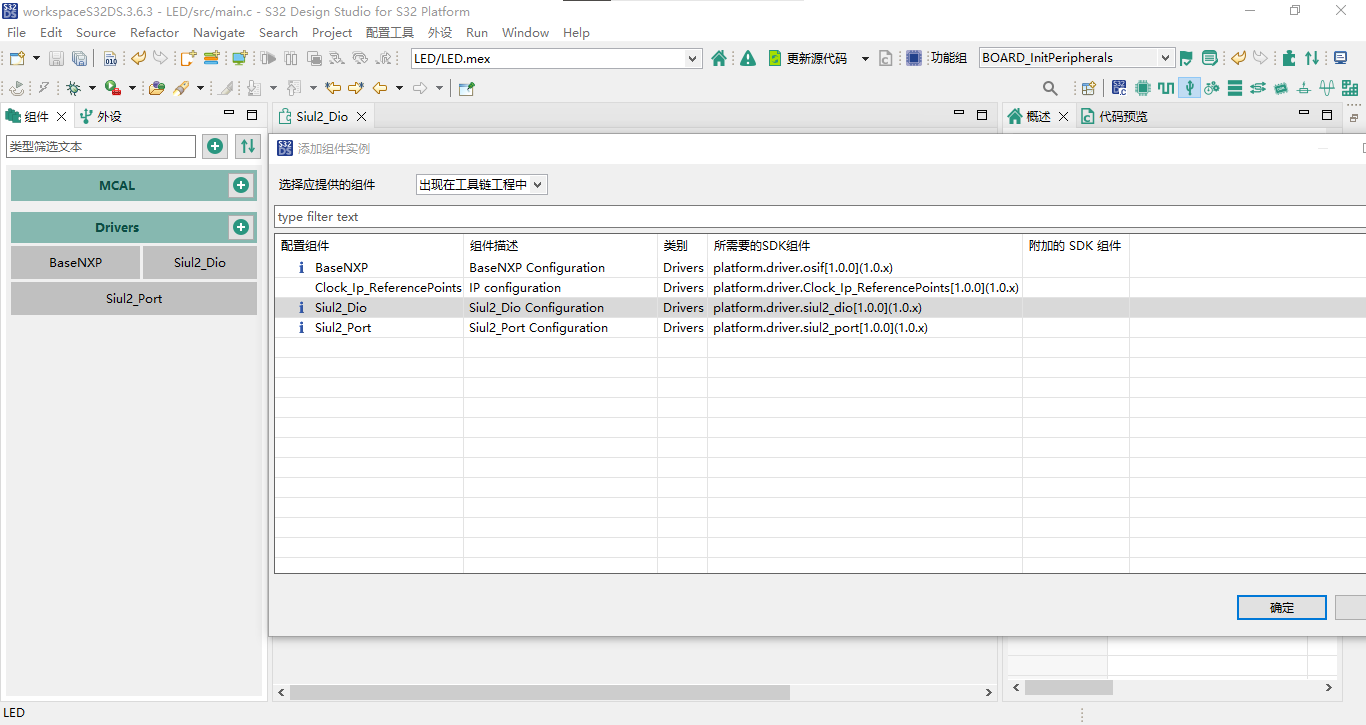The width and height of the screenshot is (1366, 725).
Task: Close the Siul2_Dio editor tab
Action: click(362, 117)
